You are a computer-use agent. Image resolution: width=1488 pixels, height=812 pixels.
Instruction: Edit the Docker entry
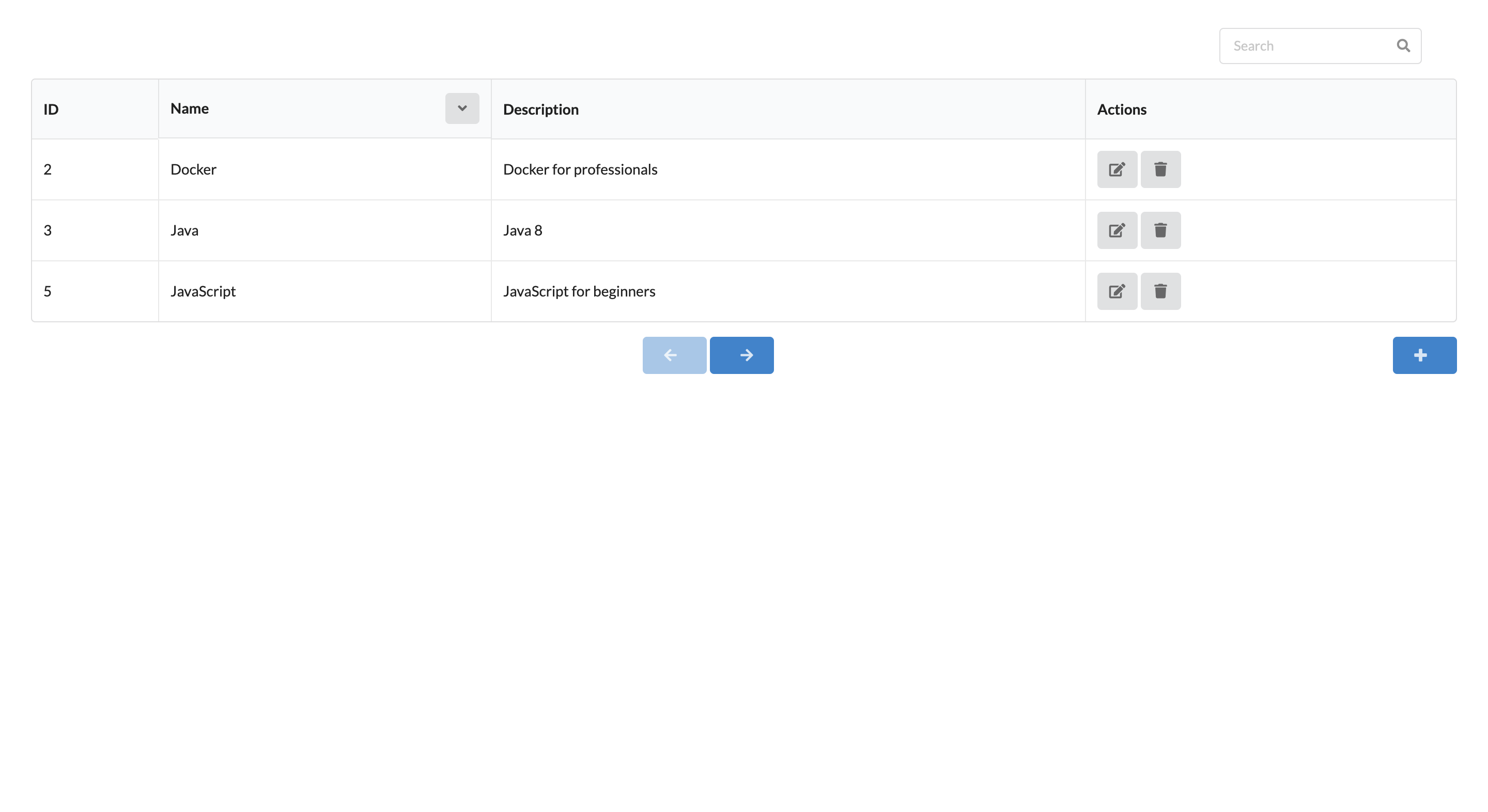1117,169
